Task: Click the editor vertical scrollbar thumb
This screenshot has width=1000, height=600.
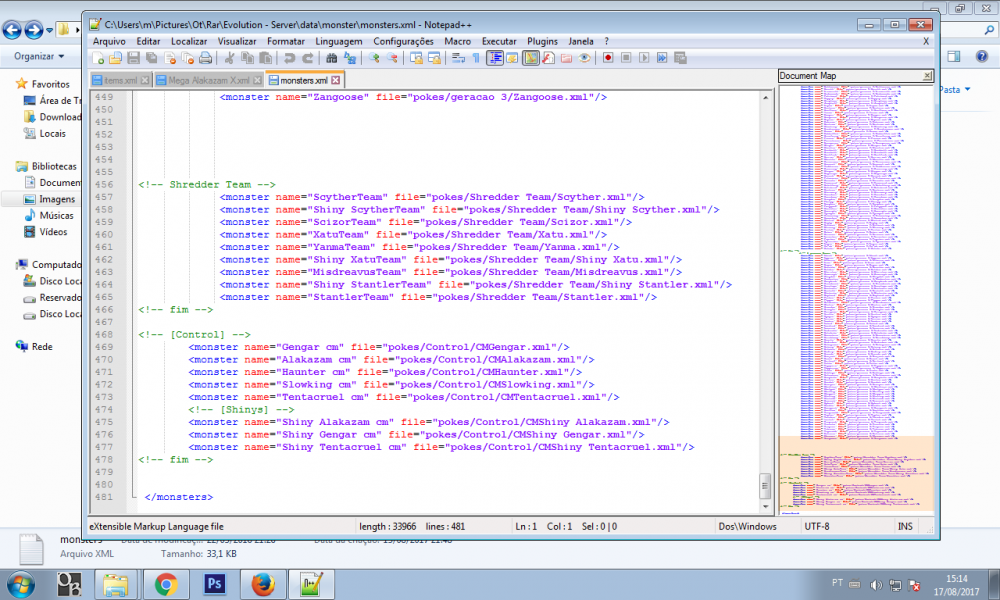Action: (765, 487)
